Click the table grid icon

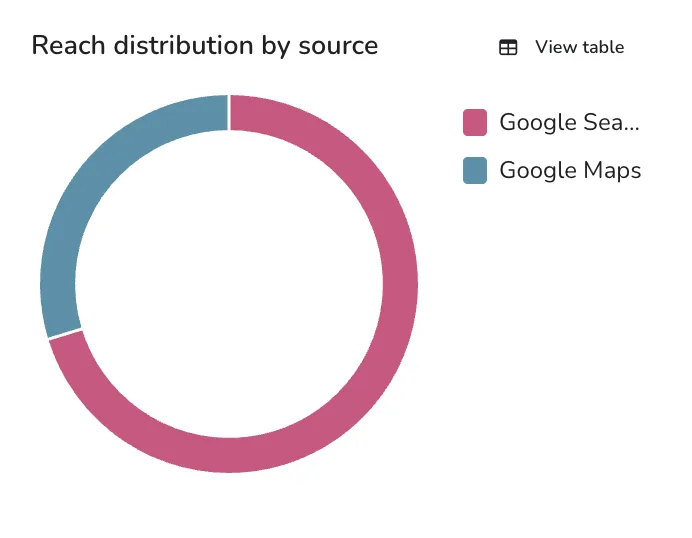tap(508, 47)
